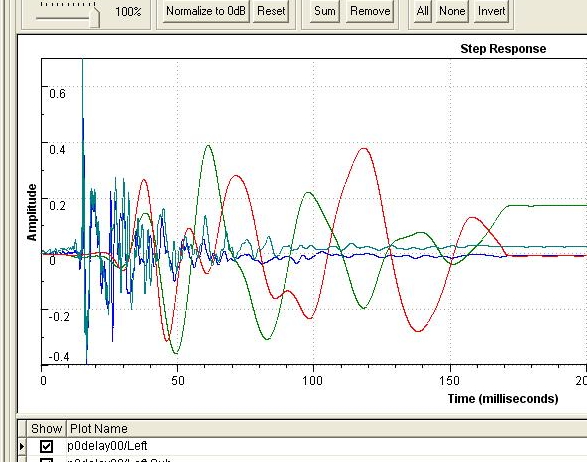Invert the plot selection
Viewport: 587px width, 462px height.
(491, 11)
